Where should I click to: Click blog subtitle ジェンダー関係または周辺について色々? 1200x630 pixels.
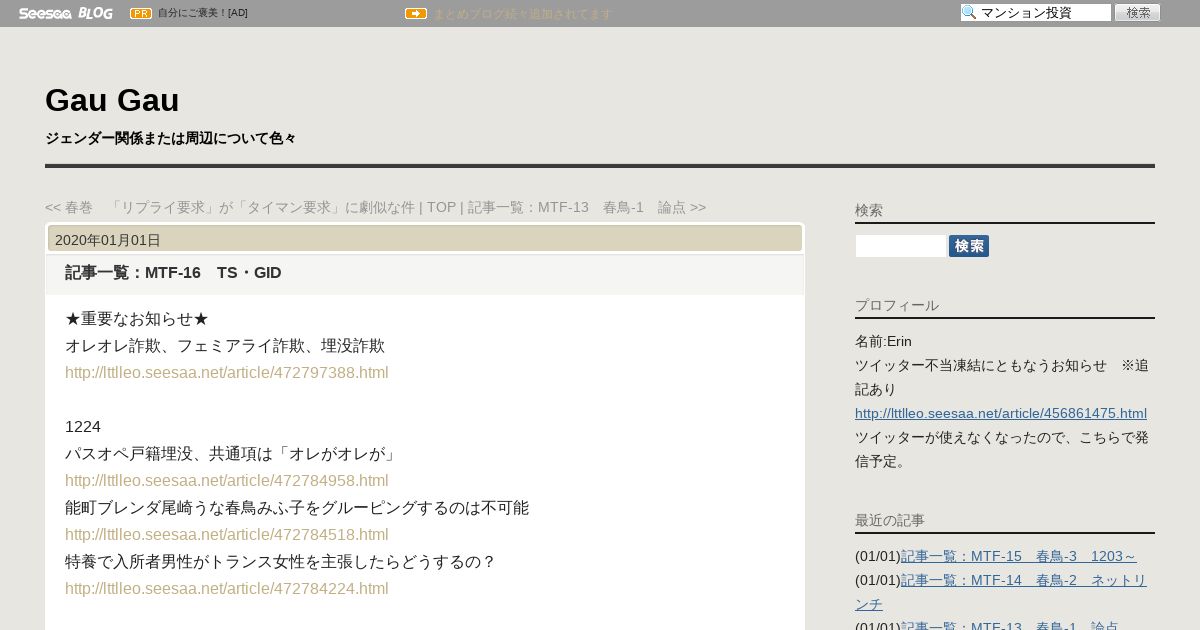pyautogui.click(x=171, y=138)
